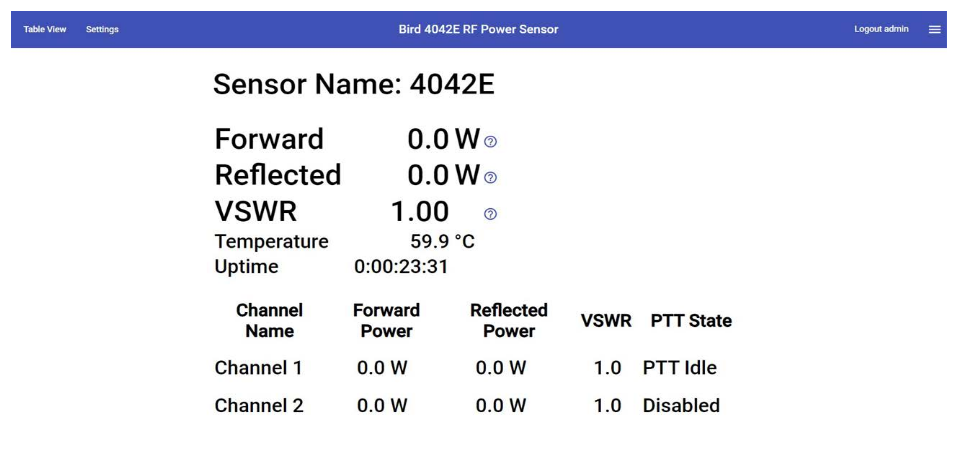This screenshot has height=458, width=962.
Task: Open the Settings page
Action: click(x=102, y=29)
